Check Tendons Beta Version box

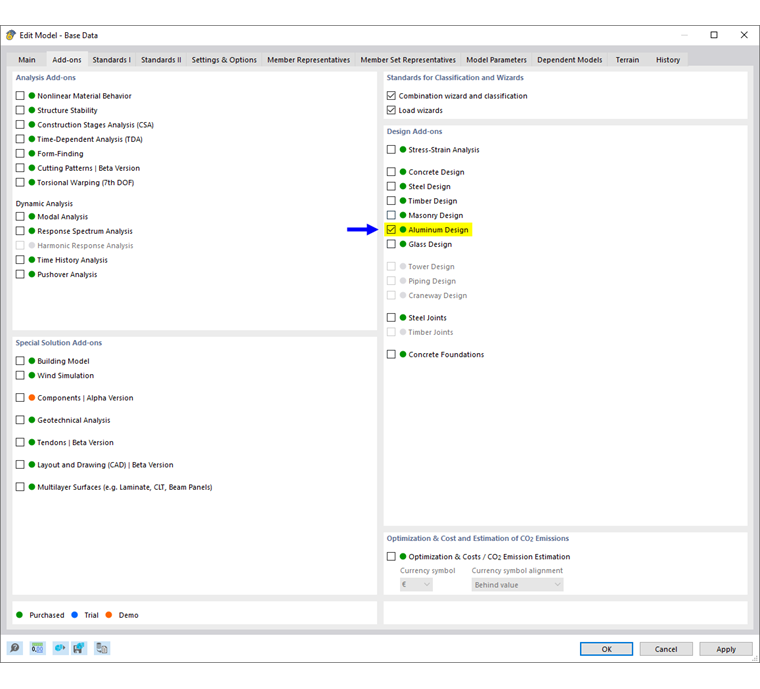click(20, 442)
